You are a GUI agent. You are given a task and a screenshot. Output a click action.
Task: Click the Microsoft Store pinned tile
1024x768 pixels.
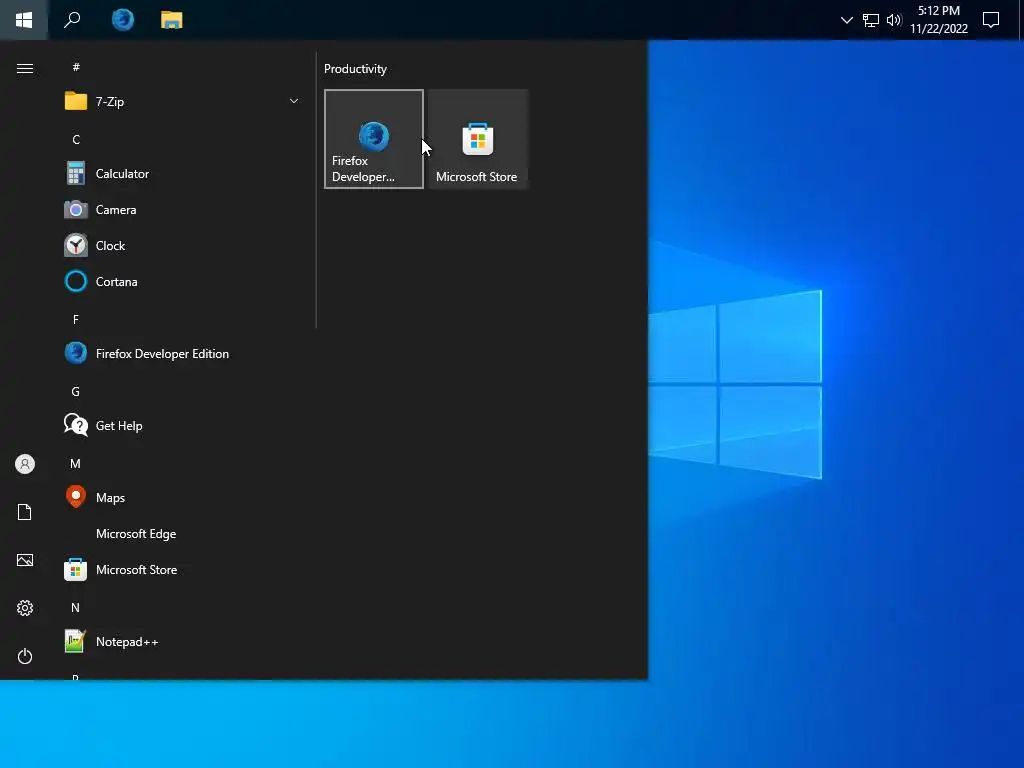click(477, 139)
